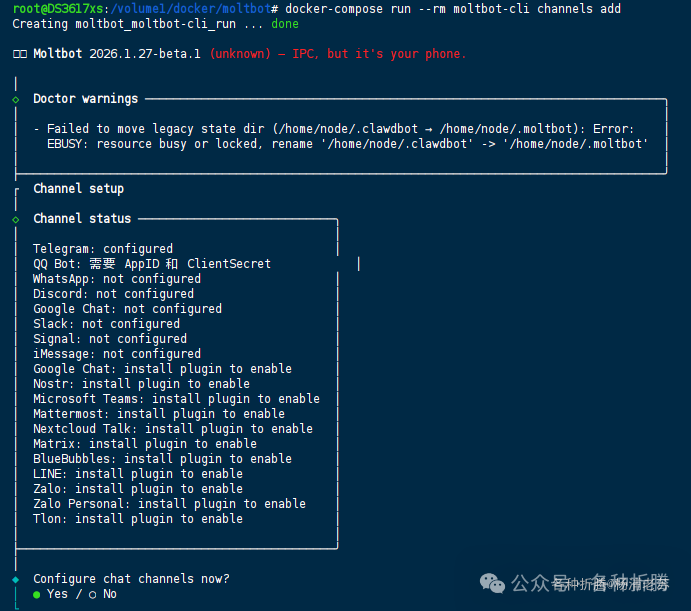Select the Yes radio option
This screenshot has height=611, width=691.
tap(37, 594)
